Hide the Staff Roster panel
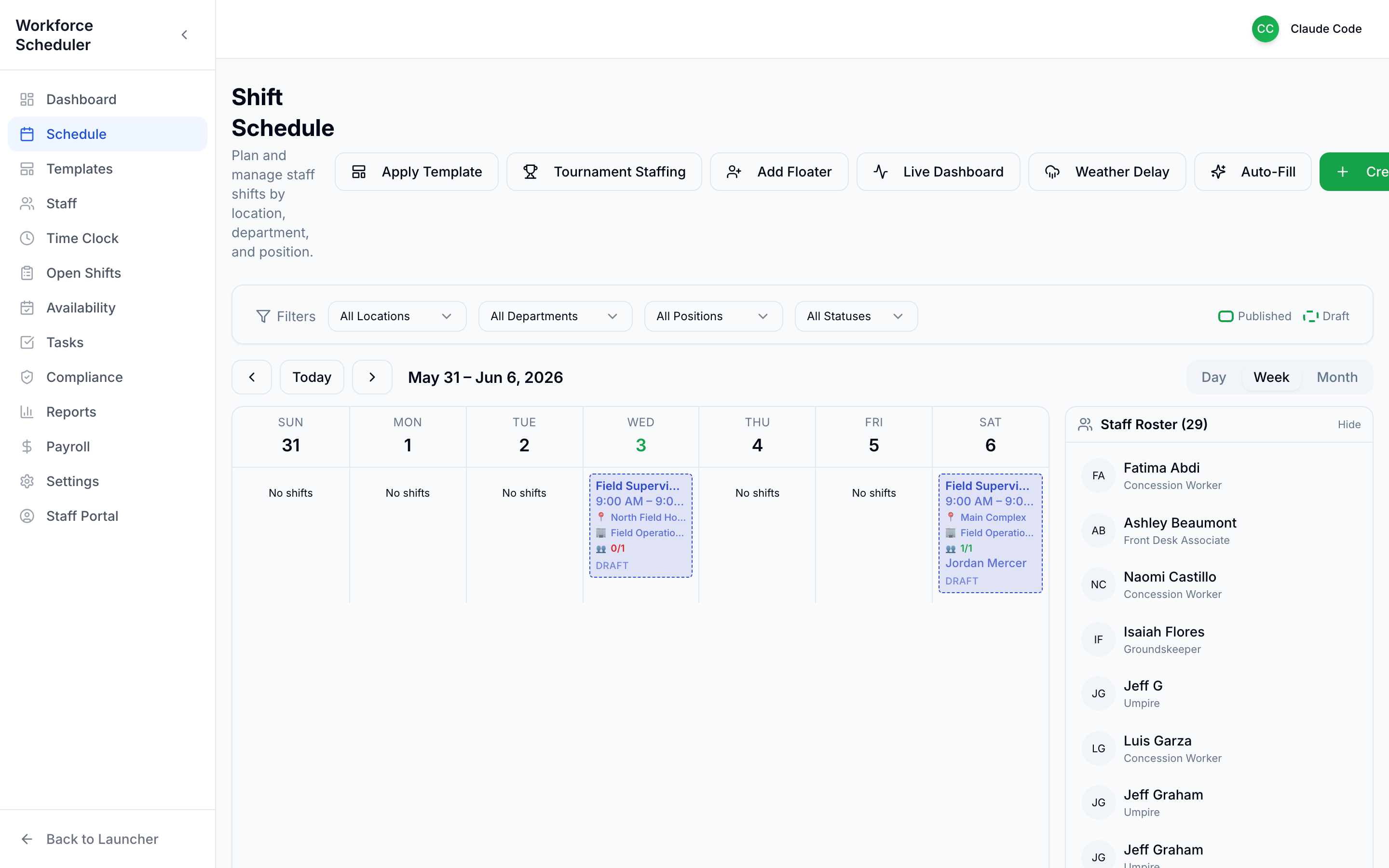This screenshot has height=868, width=1389. click(1349, 425)
